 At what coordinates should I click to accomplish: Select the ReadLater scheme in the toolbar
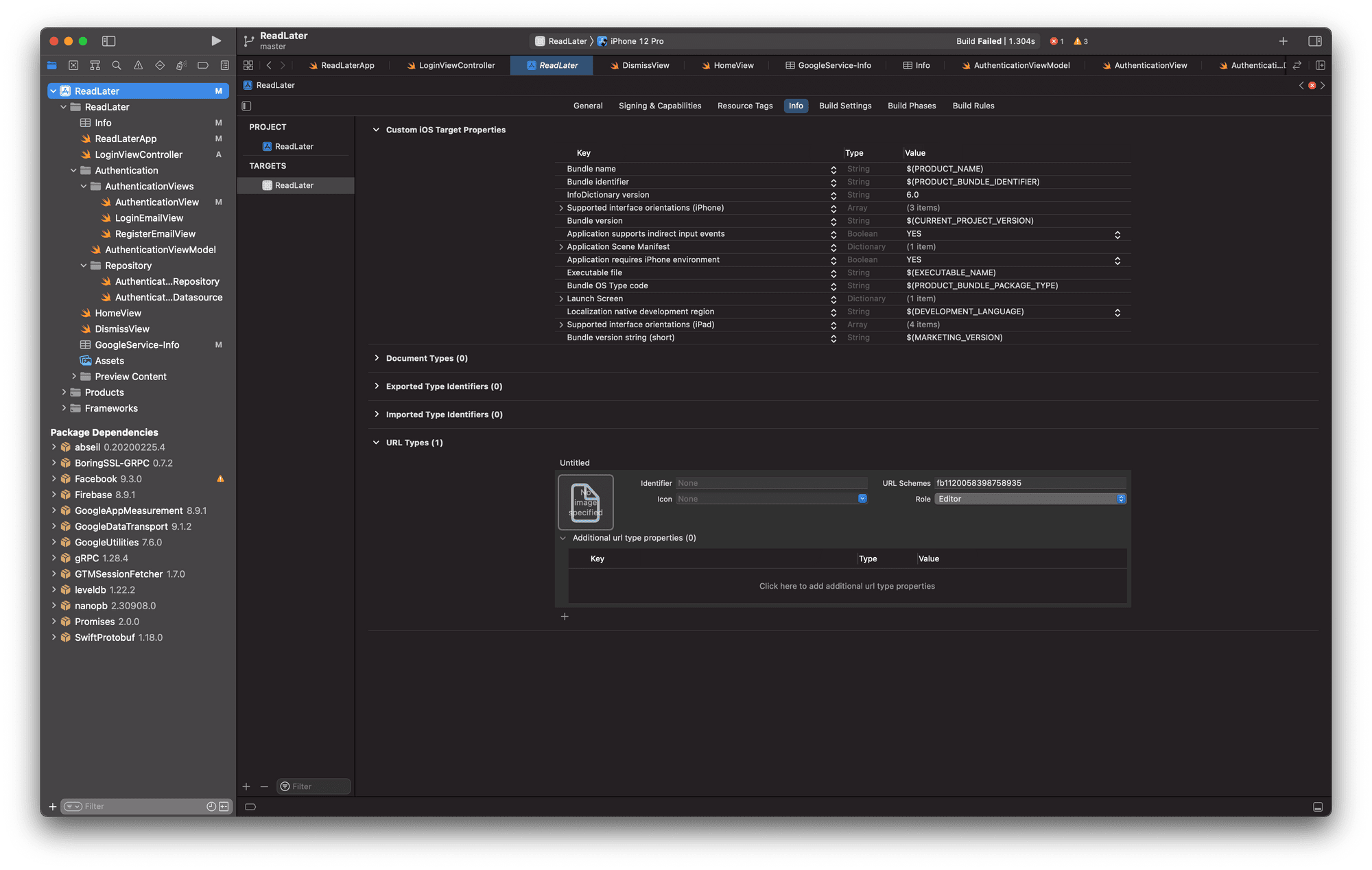(x=561, y=41)
